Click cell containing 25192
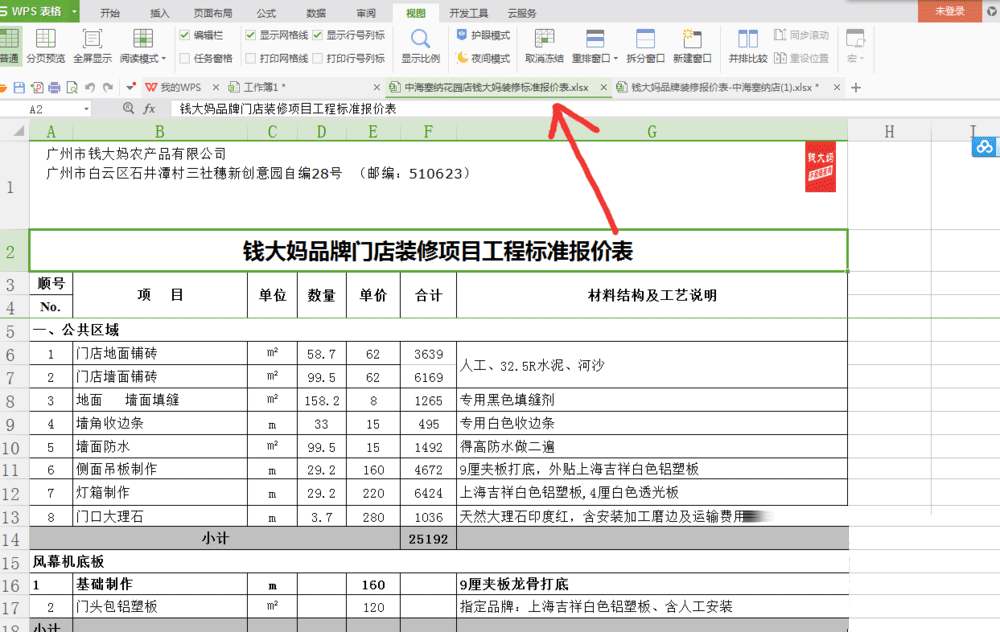 coord(429,539)
